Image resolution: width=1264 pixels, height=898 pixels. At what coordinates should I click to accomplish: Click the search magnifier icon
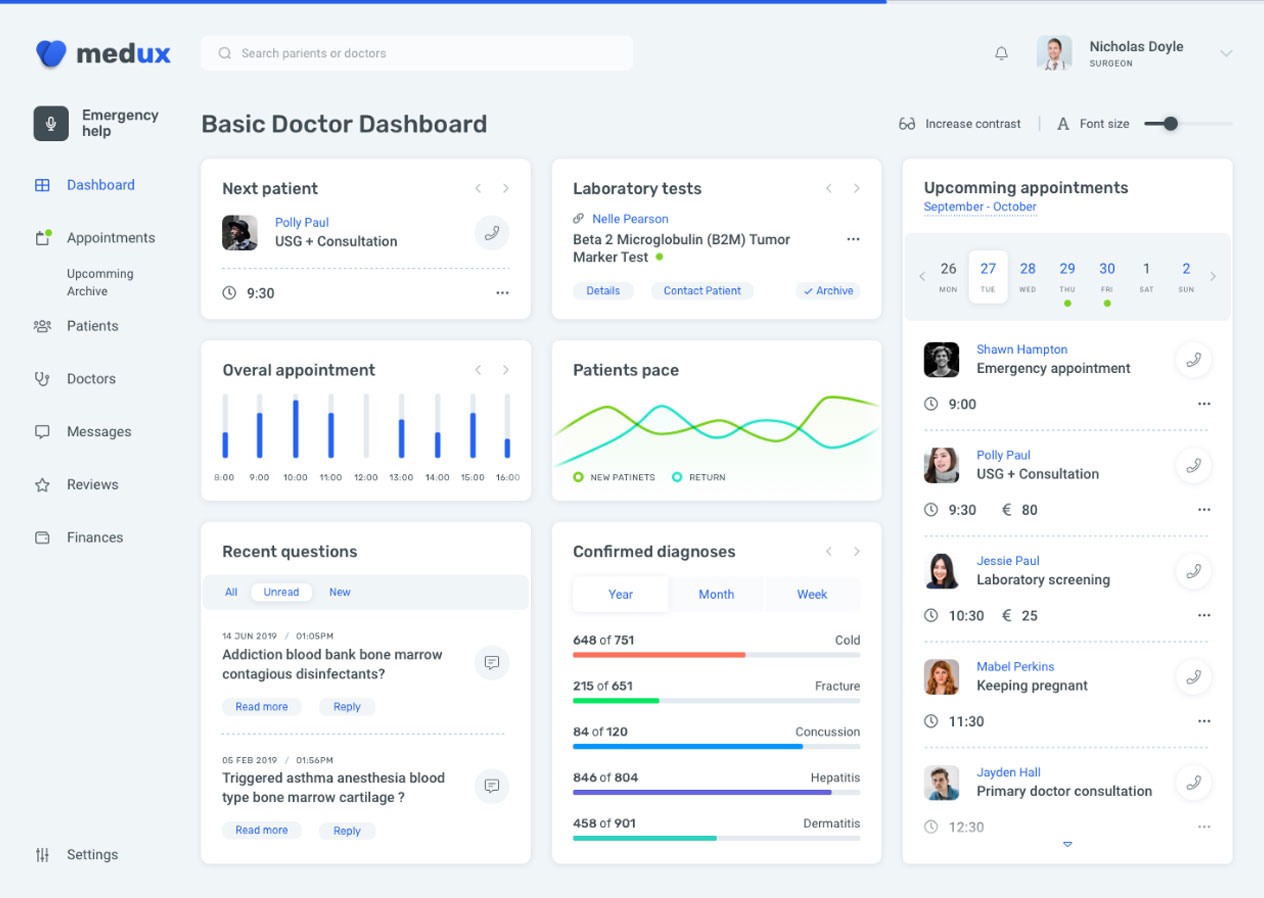[225, 53]
